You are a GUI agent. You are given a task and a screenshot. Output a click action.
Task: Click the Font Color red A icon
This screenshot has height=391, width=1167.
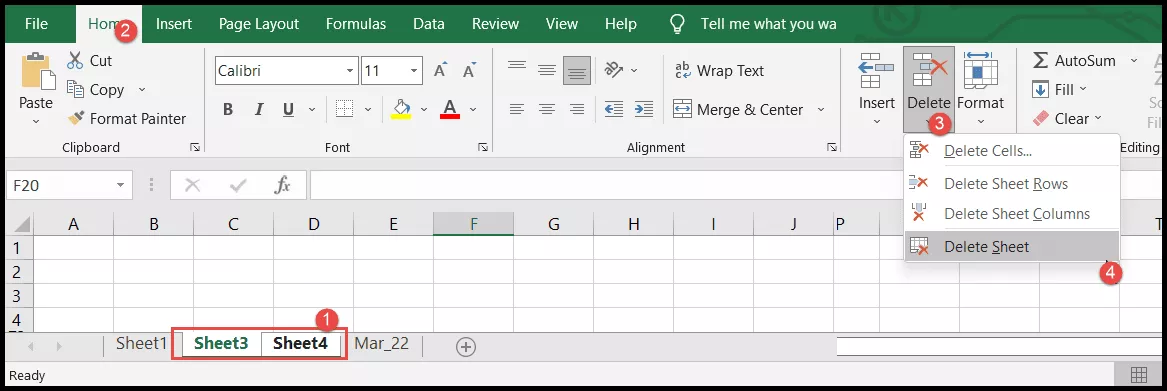point(450,109)
